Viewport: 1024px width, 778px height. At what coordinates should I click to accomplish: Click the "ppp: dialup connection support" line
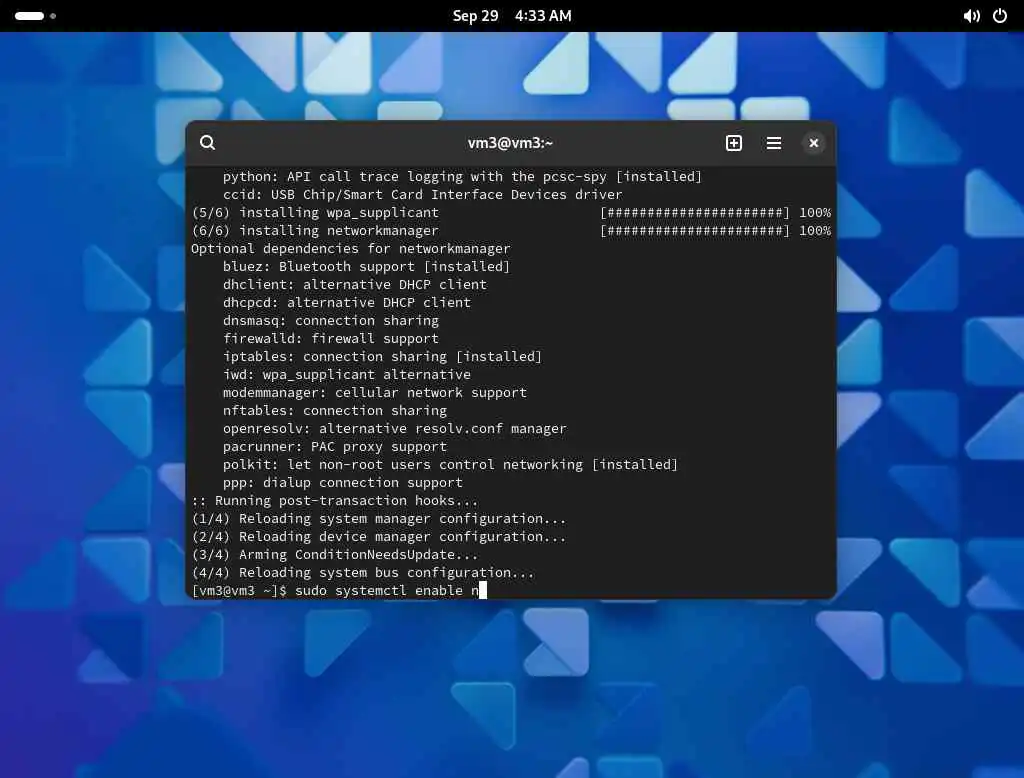[343, 482]
